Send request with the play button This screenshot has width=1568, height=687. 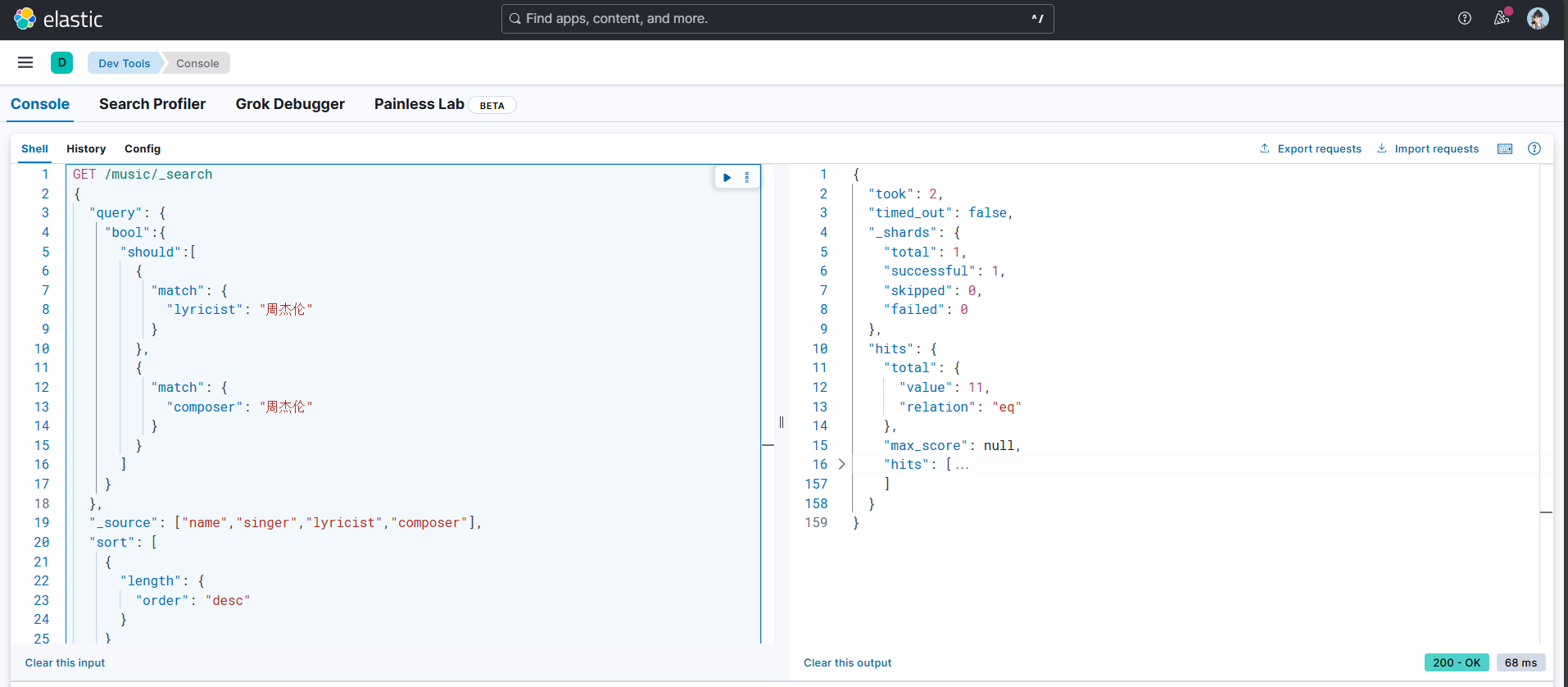coord(727,177)
